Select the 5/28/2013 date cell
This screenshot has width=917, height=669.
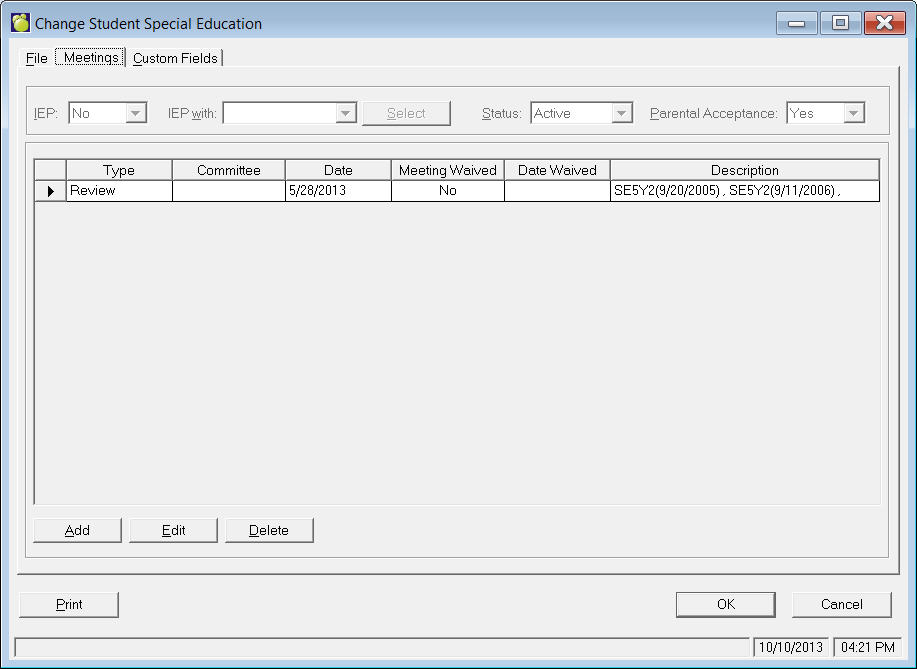tap(338, 191)
